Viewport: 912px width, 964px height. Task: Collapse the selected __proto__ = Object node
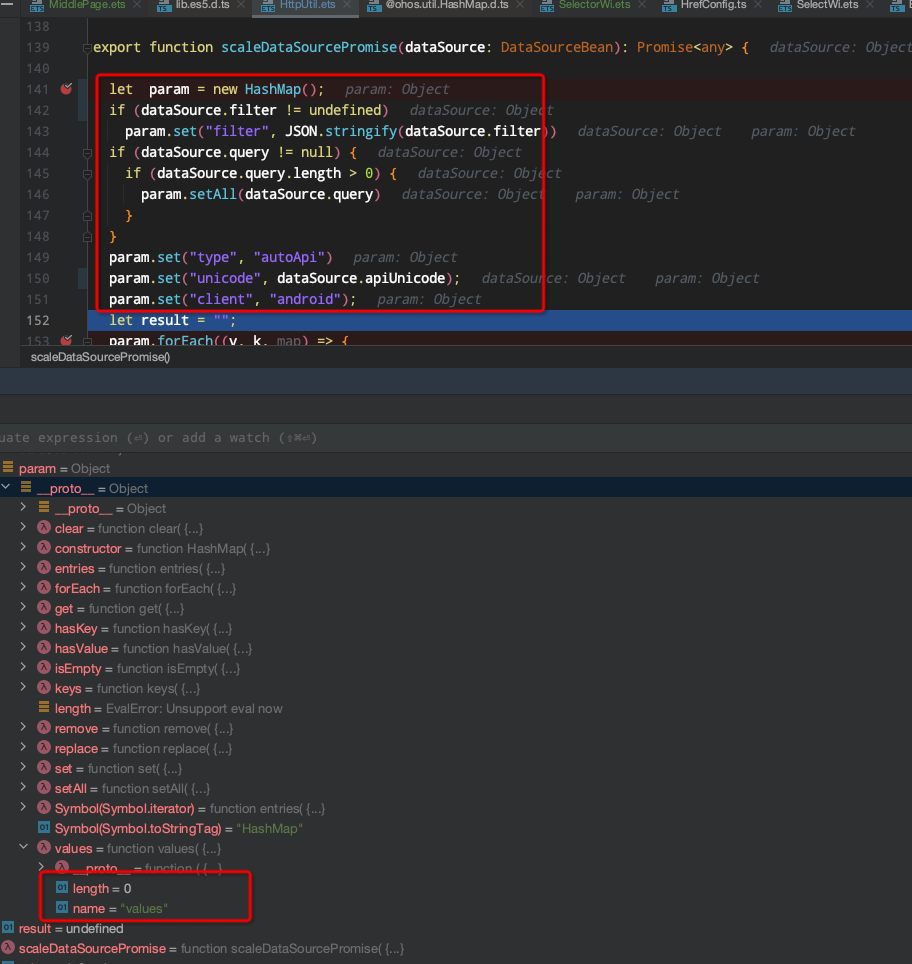pos(6,487)
